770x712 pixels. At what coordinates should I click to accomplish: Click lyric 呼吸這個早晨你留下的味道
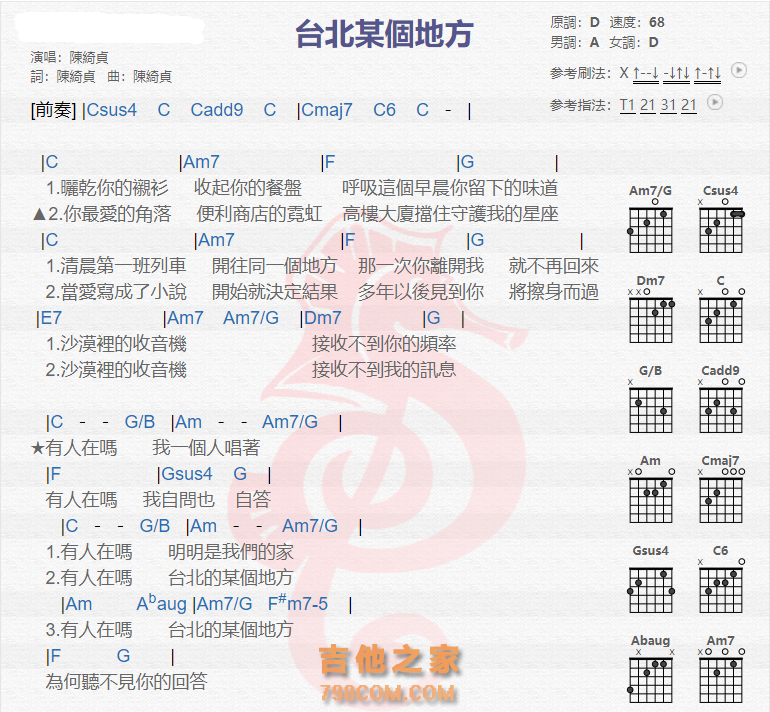click(450, 188)
